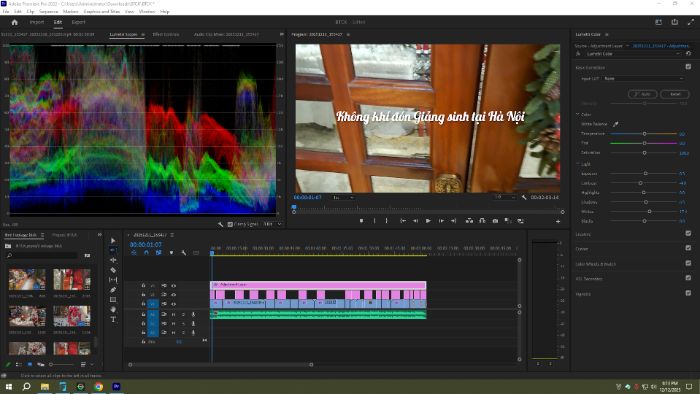Adjust the Exposure slider handle

pyautogui.click(x=645, y=173)
